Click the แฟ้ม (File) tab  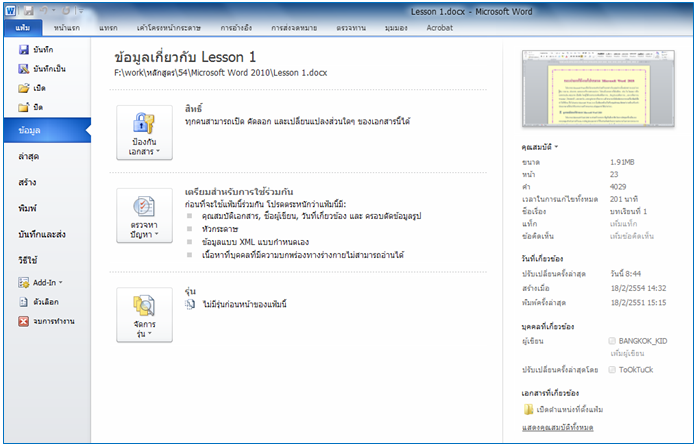[23, 28]
